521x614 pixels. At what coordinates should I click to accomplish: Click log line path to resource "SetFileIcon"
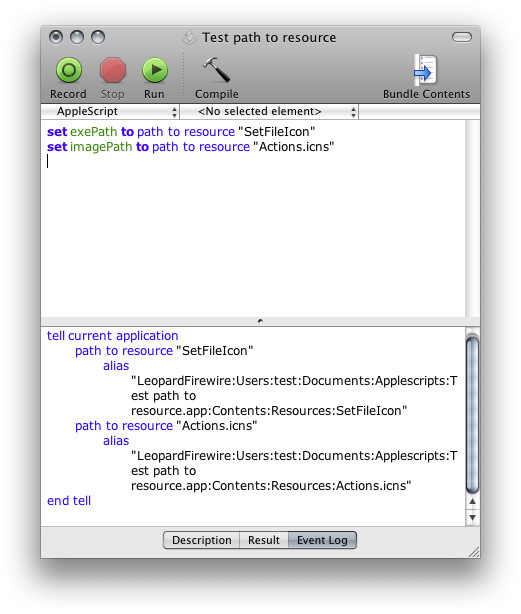tap(164, 351)
